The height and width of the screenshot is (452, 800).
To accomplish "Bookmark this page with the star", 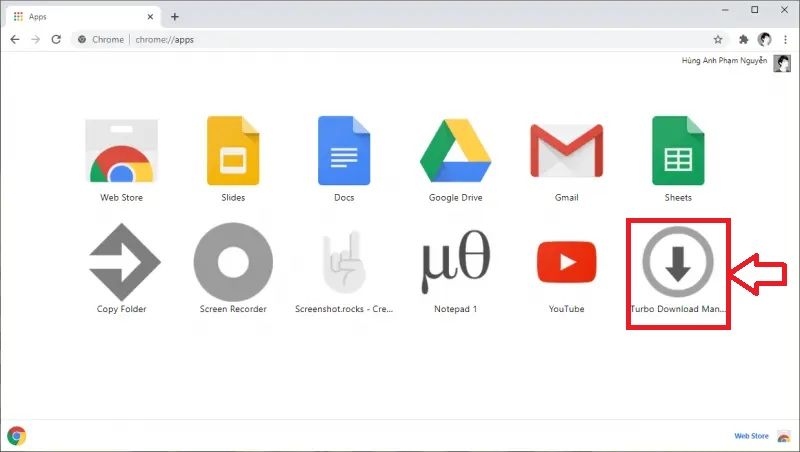I will click(x=718, y=39).
